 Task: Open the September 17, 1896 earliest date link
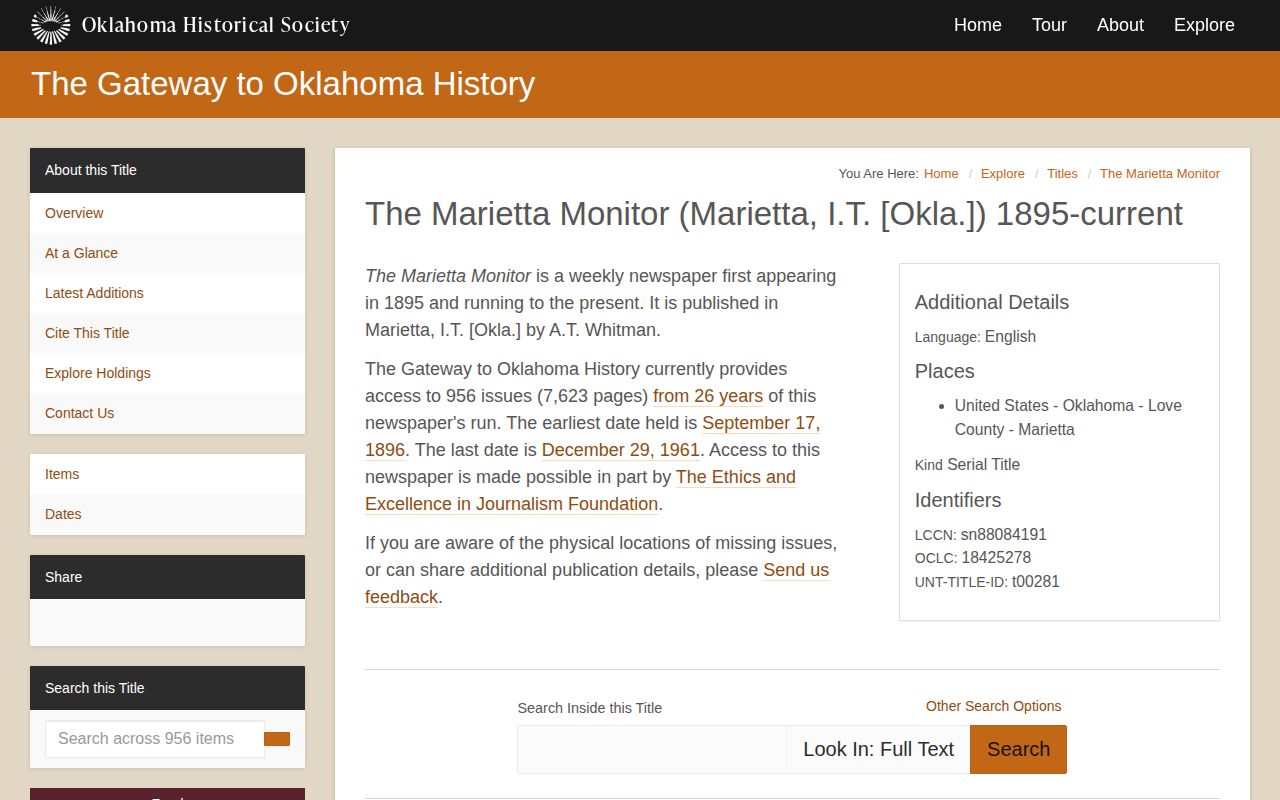[592, 436]
